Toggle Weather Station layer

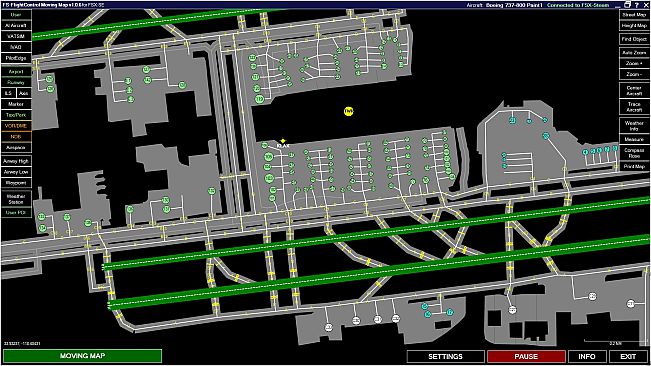coord(16,199)
